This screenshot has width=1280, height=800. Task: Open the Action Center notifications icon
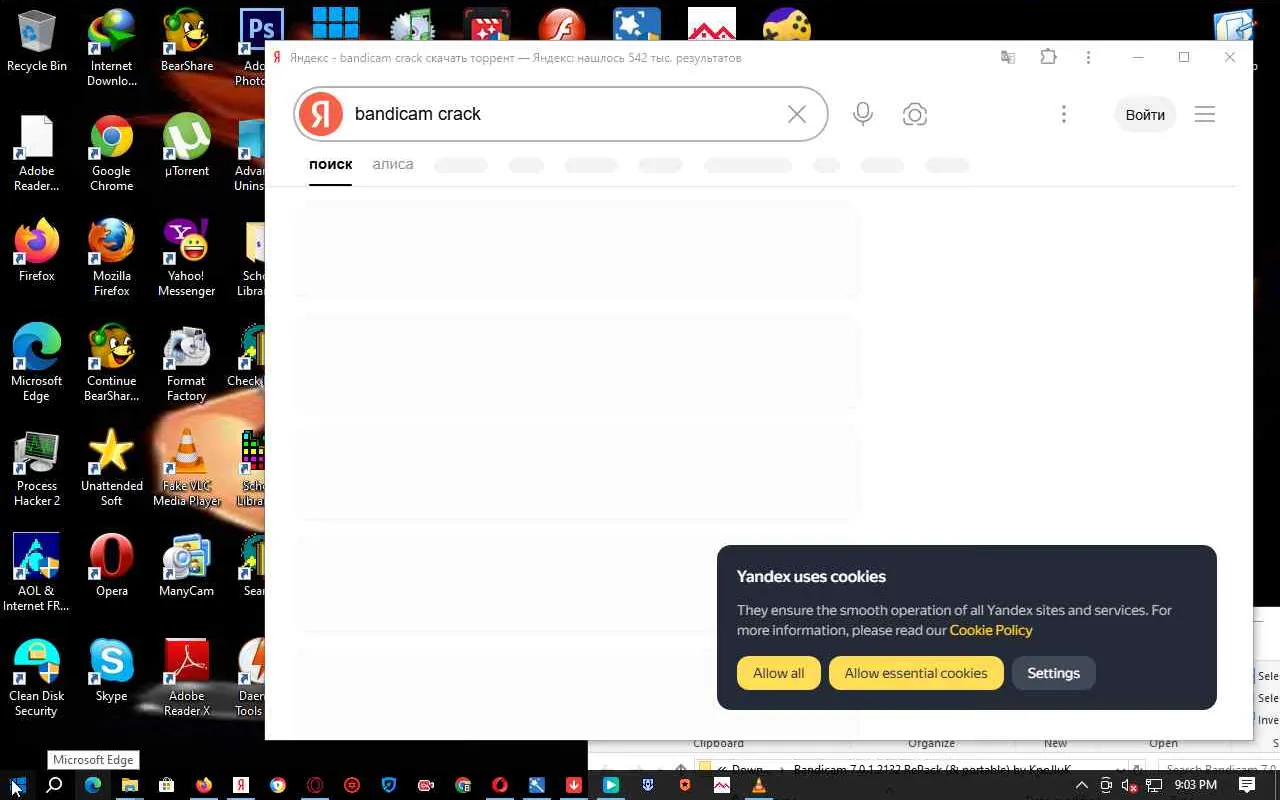tap(1247, 785)
